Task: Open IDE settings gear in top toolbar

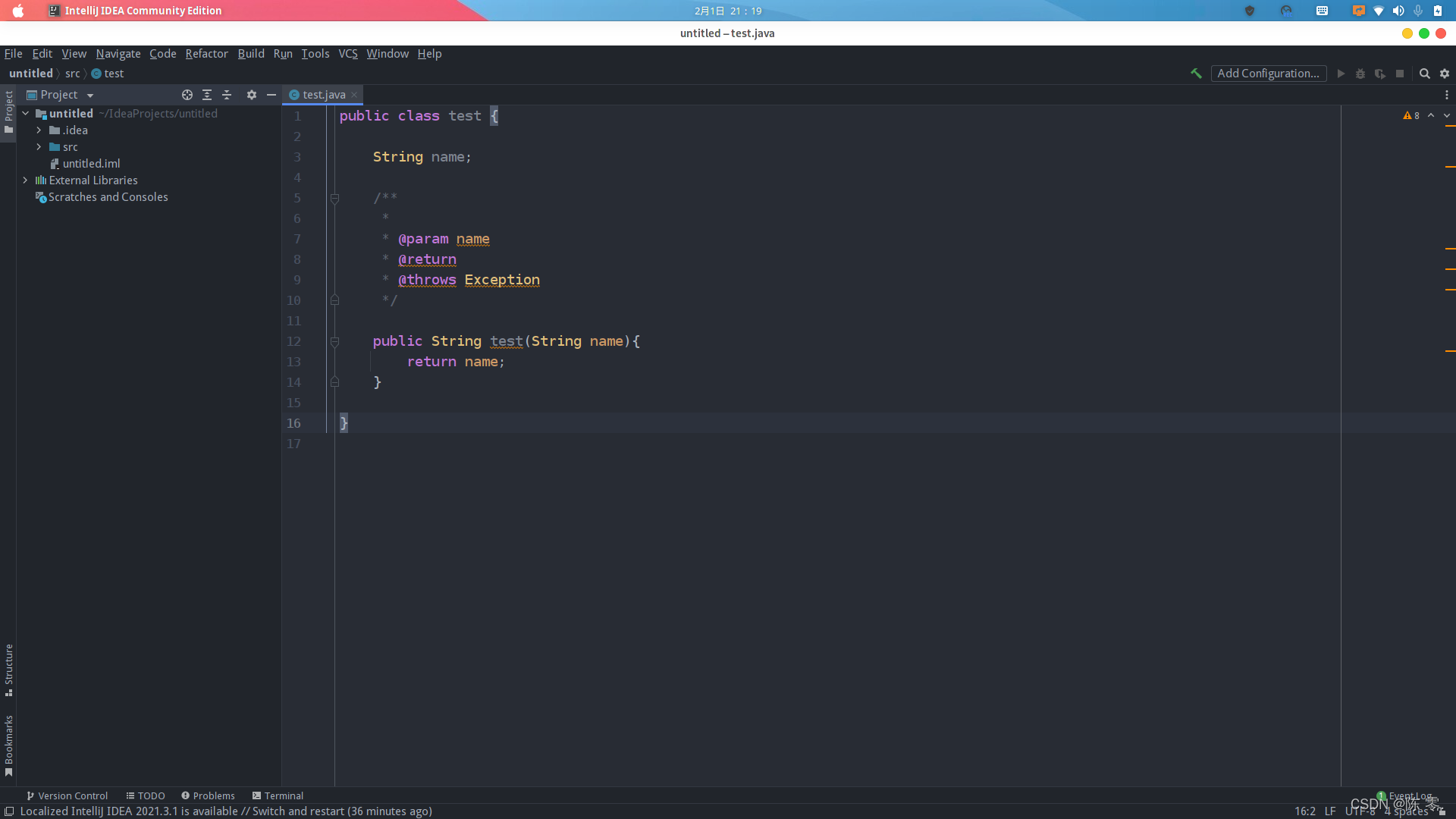Action: click(1445, 74)
